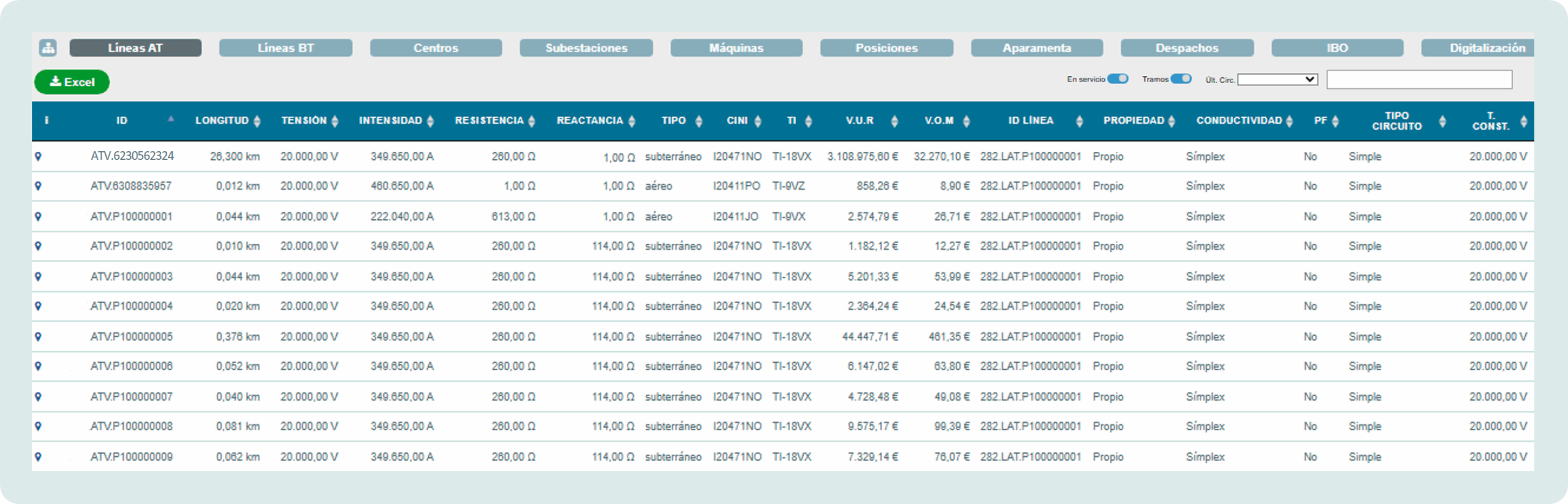Click the network hierarchy icon beside Líneas AT

[x=48, y=48]
